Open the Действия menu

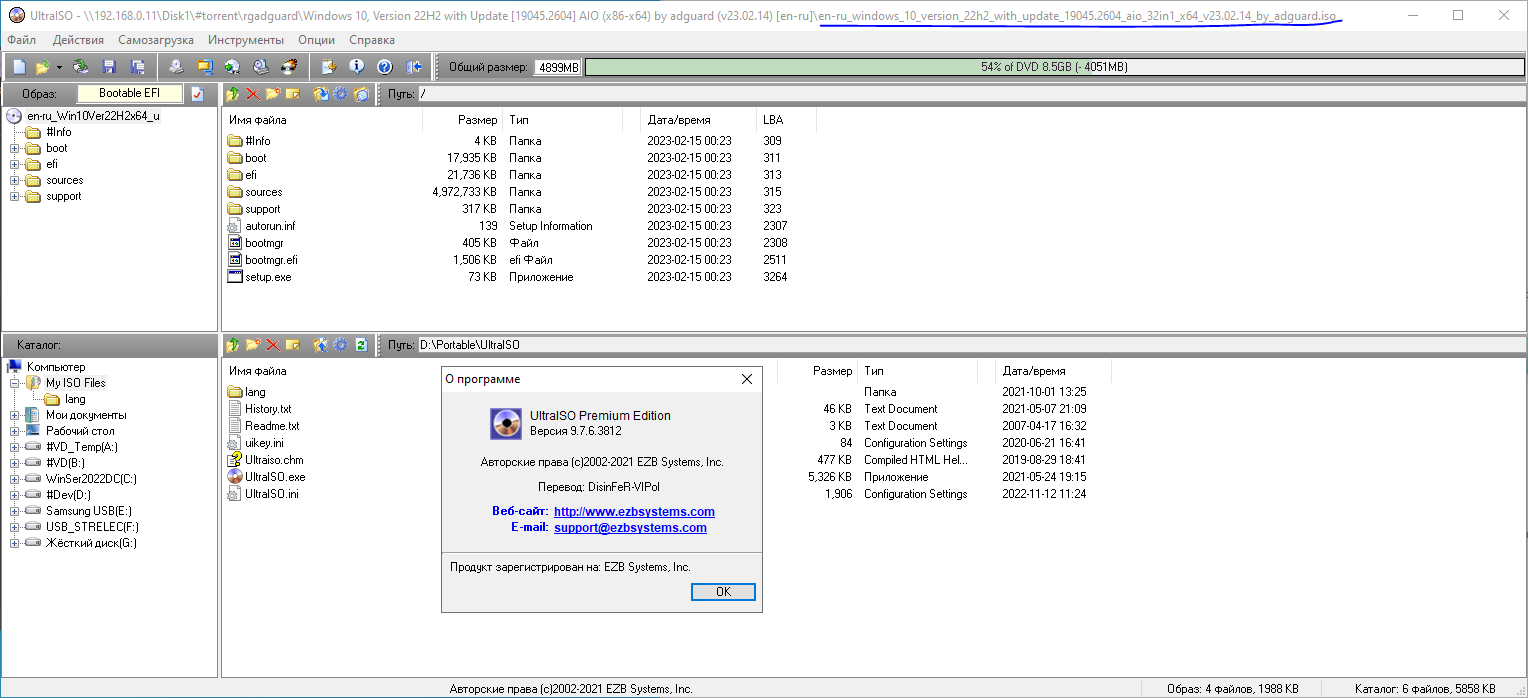pyautogui.click(x=78, y=40)
